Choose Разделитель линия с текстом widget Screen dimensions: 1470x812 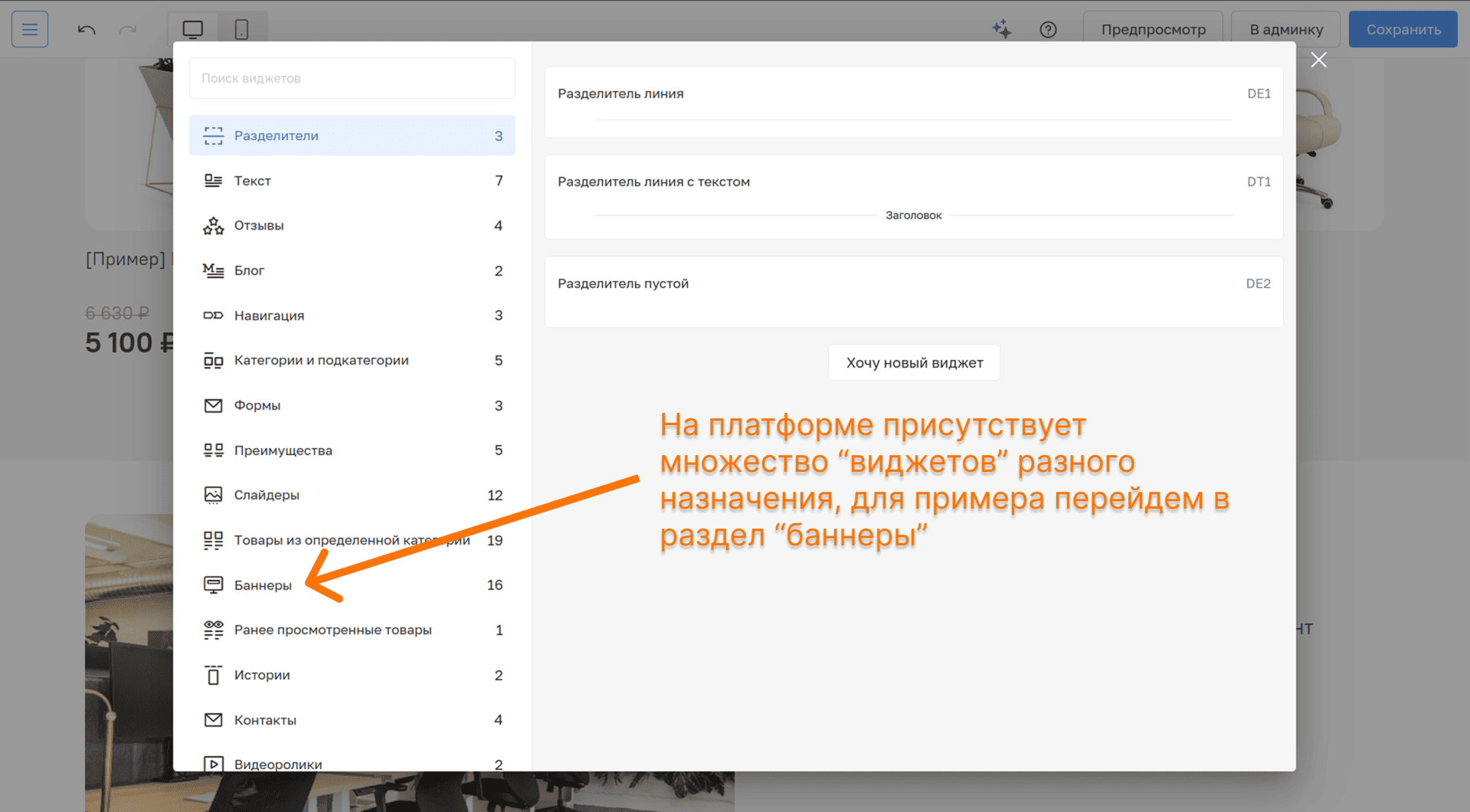[x=913, y=197]
